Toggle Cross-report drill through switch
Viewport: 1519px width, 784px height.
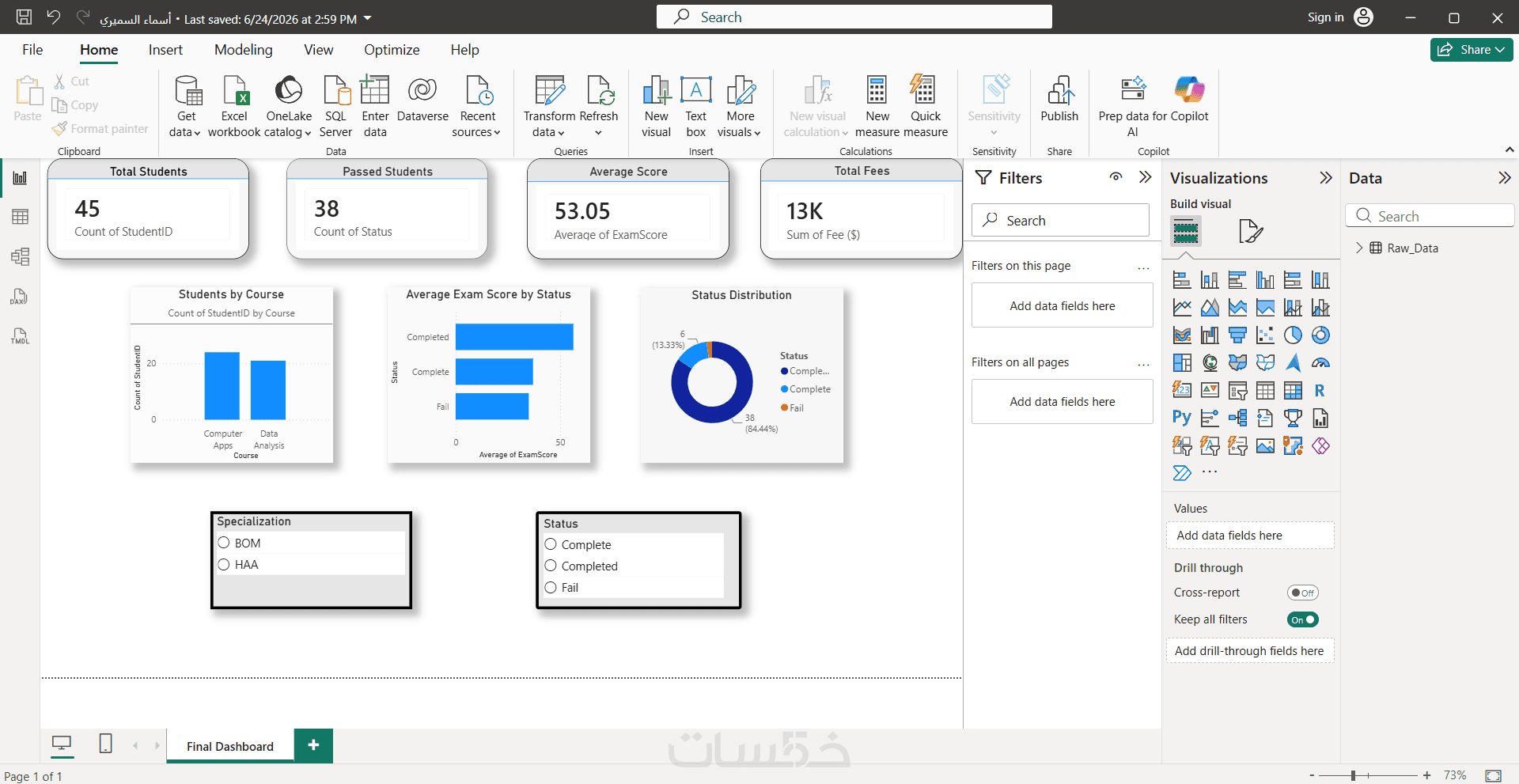click(1302, 593)
